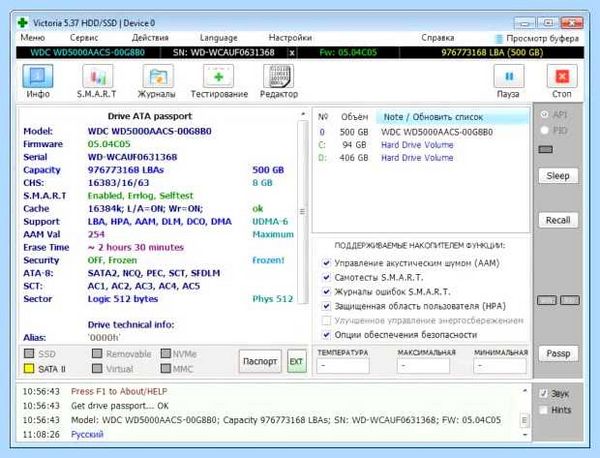Toggle the Журналы ошибок S.M.A.R.T. checkbox
This screenshot has height=458, width=600.
click(x=326, y=292)
